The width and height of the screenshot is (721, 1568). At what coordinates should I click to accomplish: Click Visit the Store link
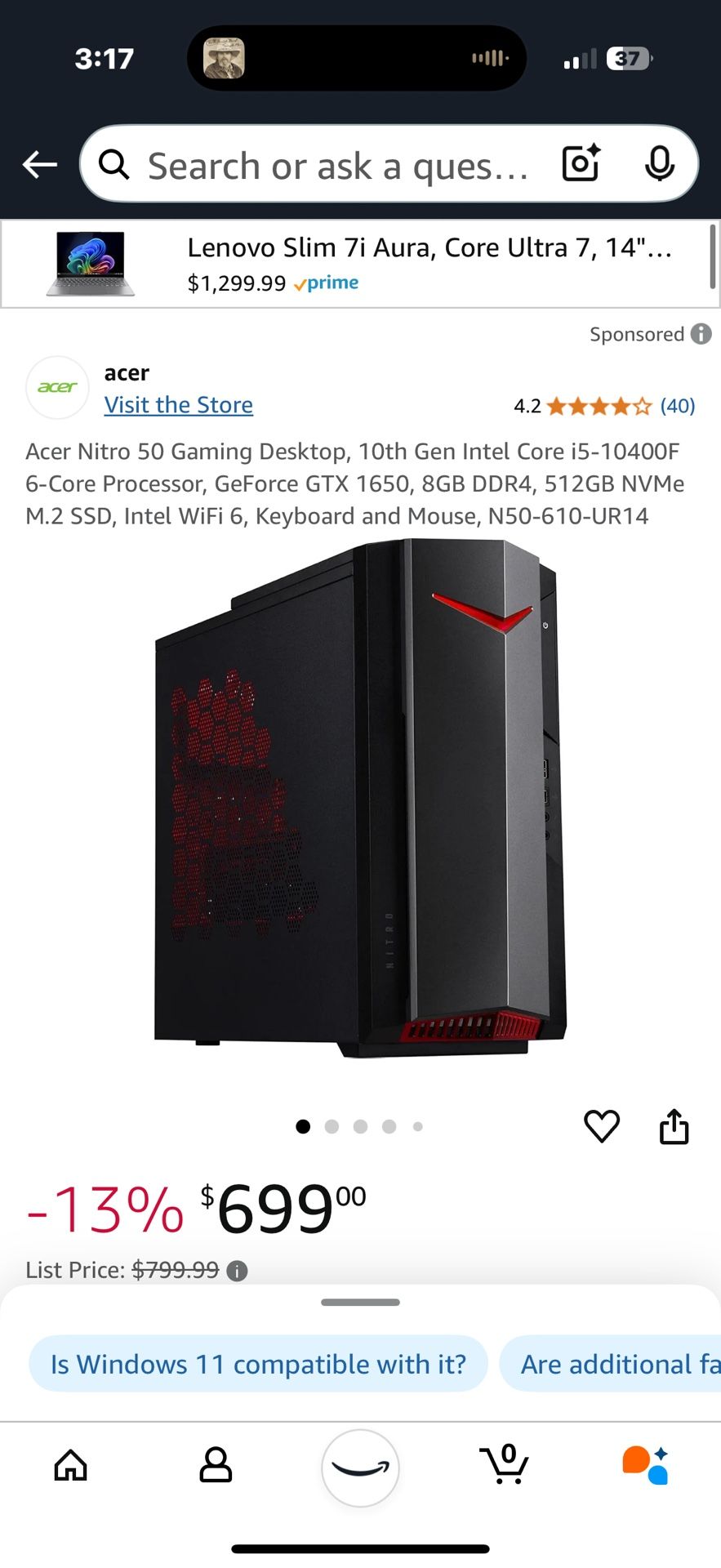point(179,405)
